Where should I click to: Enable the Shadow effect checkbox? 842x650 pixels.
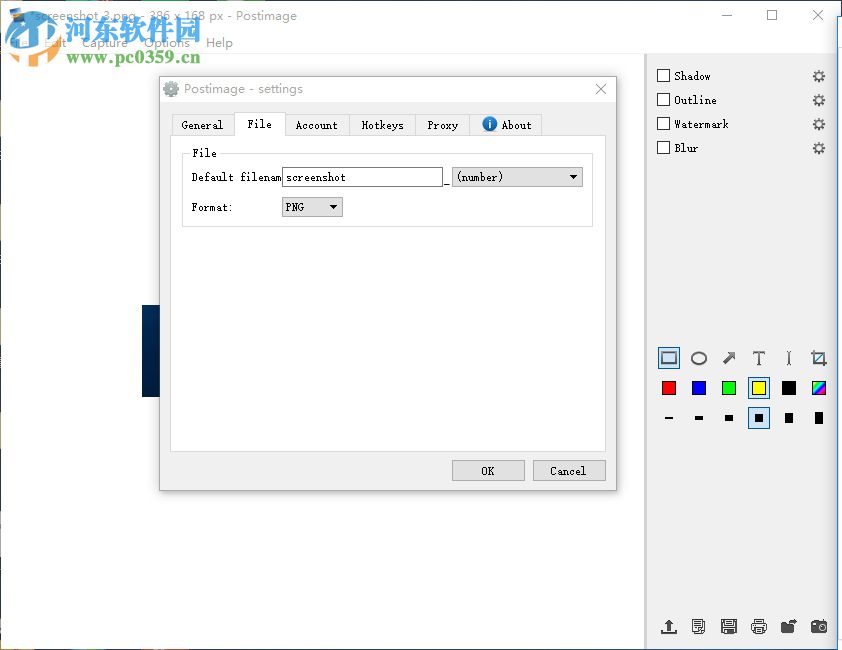pyautogui.click(x=663, y=75)
